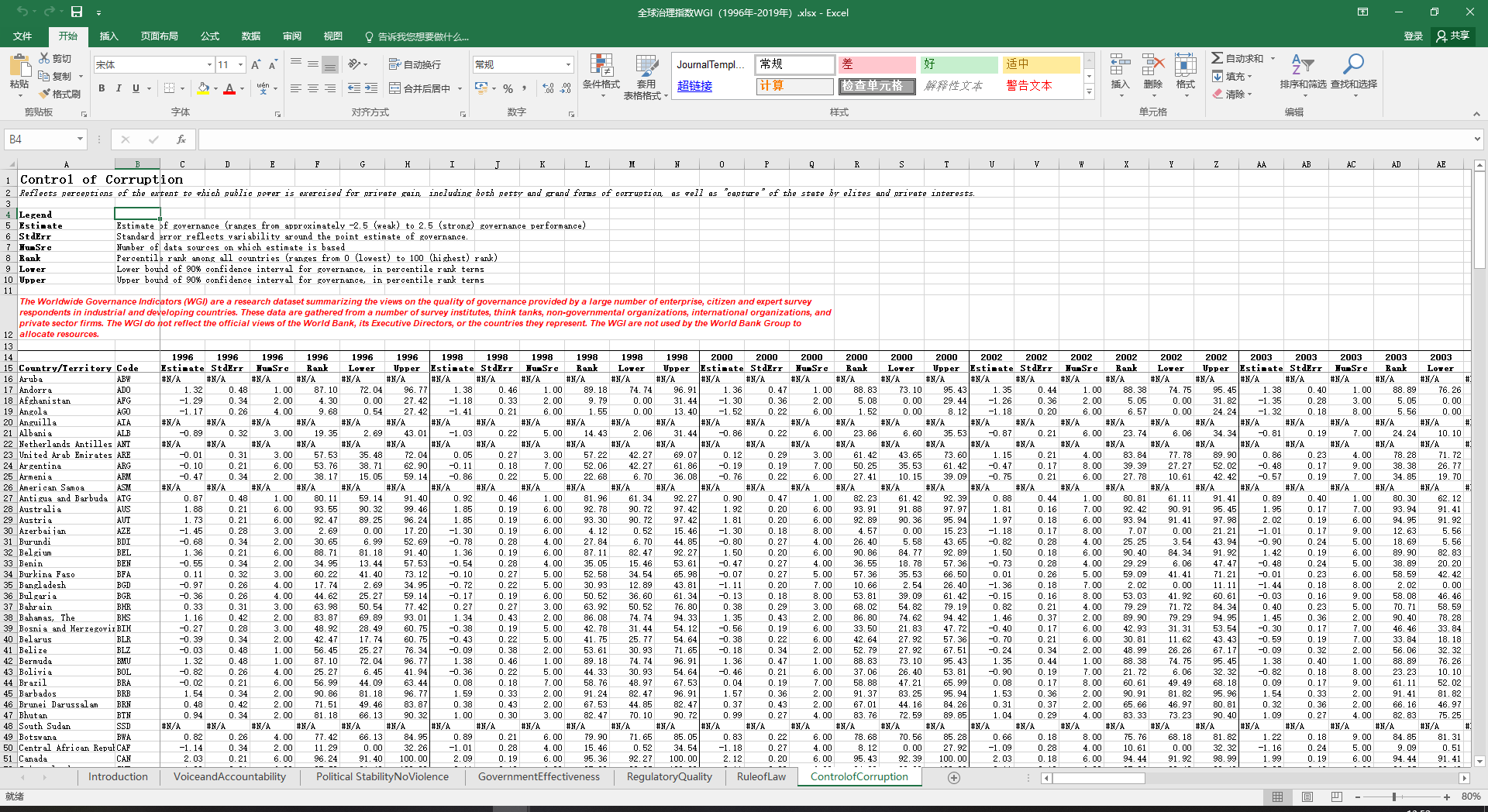Click the Share (共享) person icon
The width and height of the screenshot is (1488, 812).
(x=1441, y=36)
